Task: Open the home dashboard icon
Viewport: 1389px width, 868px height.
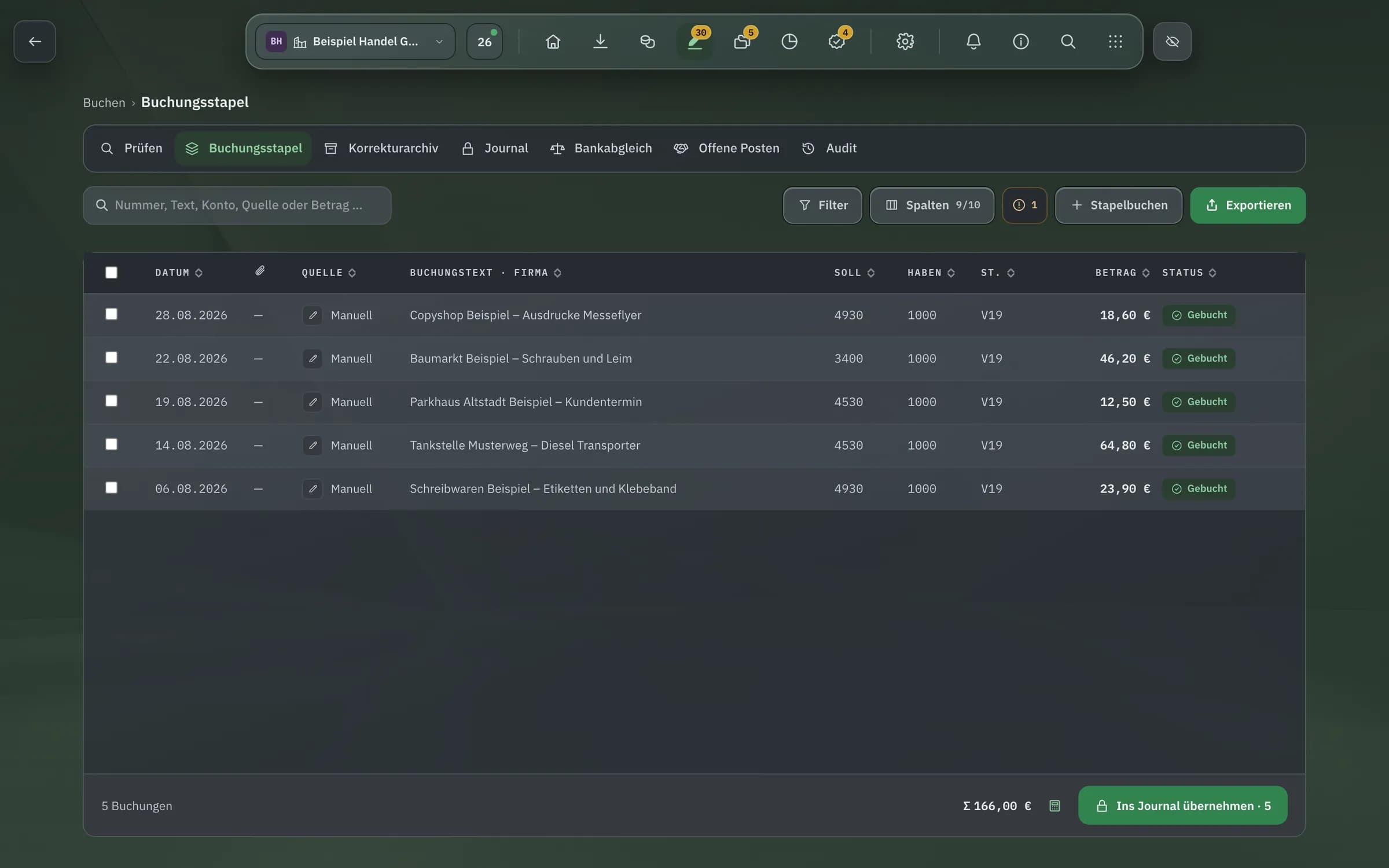Action: point(553,42)
